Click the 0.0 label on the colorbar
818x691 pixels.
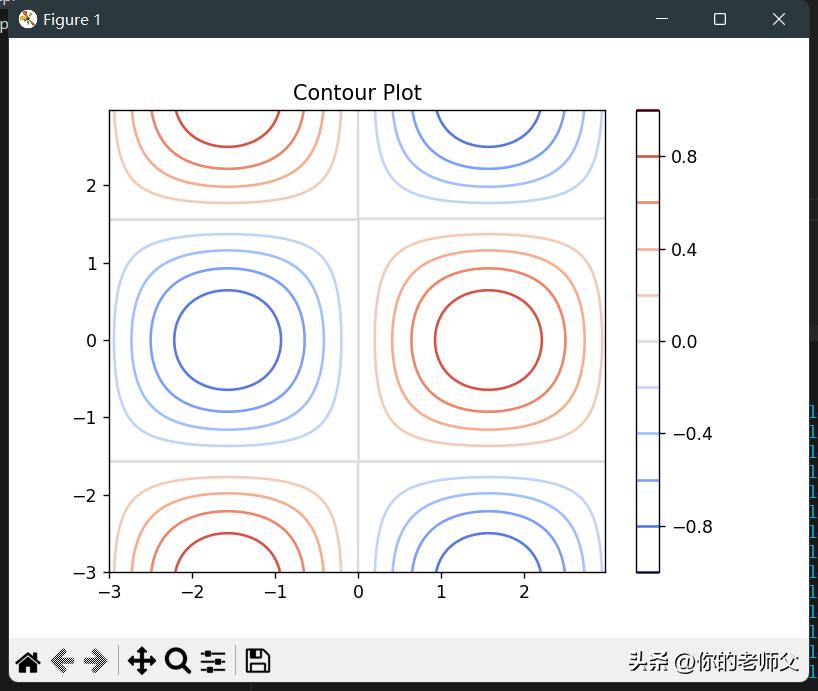683,341
